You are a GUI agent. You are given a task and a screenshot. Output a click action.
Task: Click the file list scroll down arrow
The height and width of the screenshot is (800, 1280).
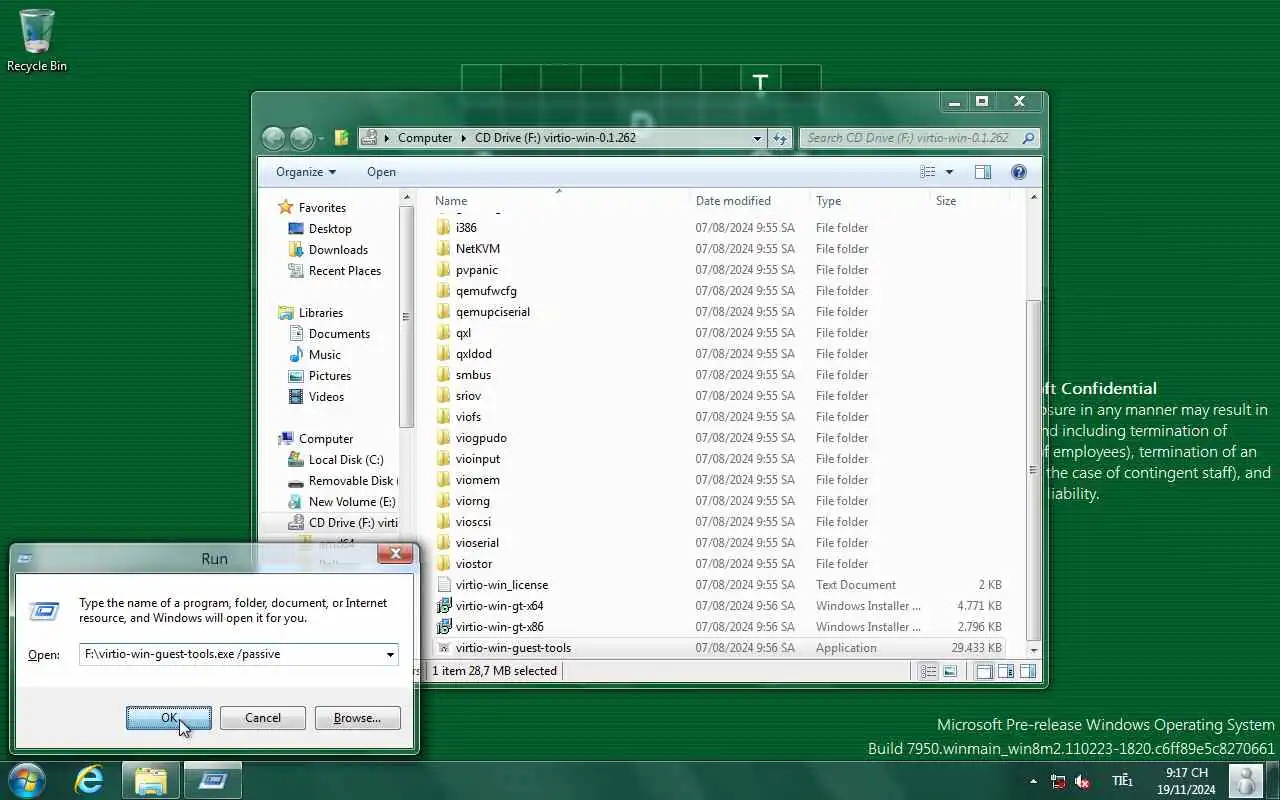tap(1034, 650)
